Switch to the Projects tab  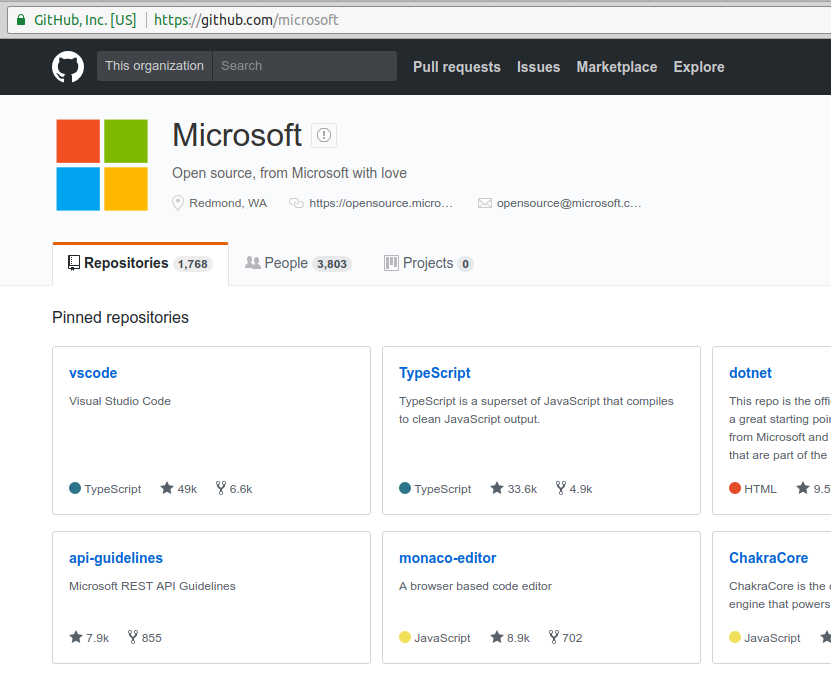click(428, 263)
